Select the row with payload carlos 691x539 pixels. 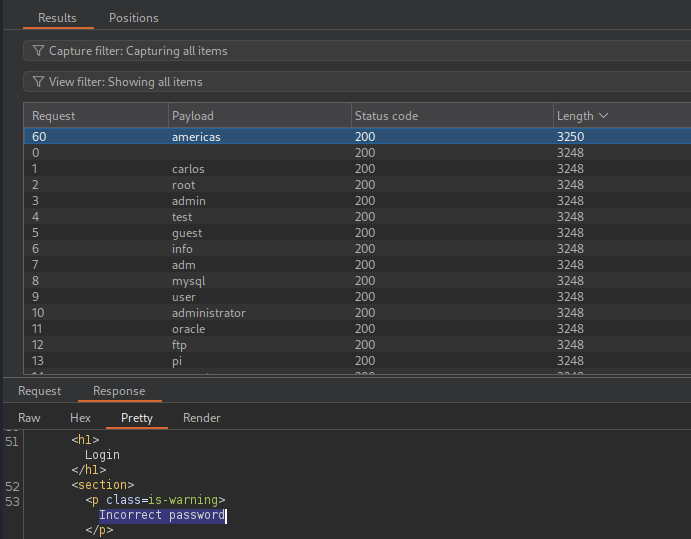357,169
